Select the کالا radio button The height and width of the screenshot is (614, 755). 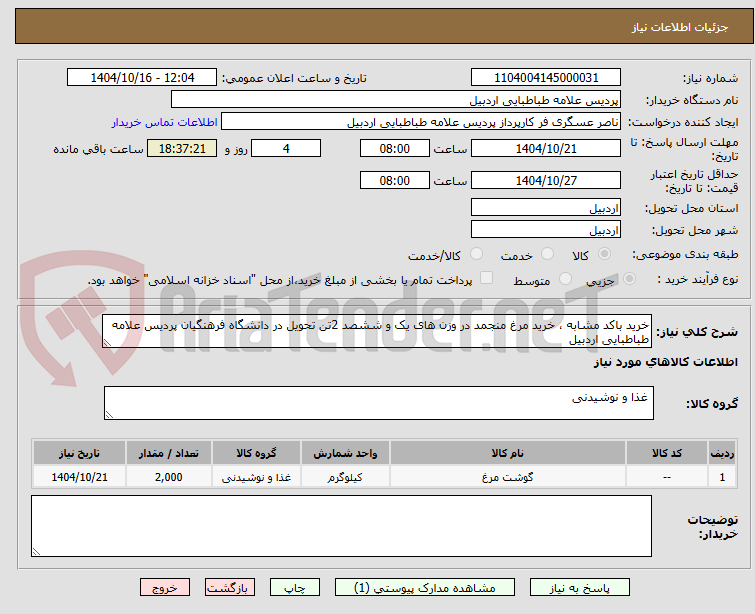(604, 254)
